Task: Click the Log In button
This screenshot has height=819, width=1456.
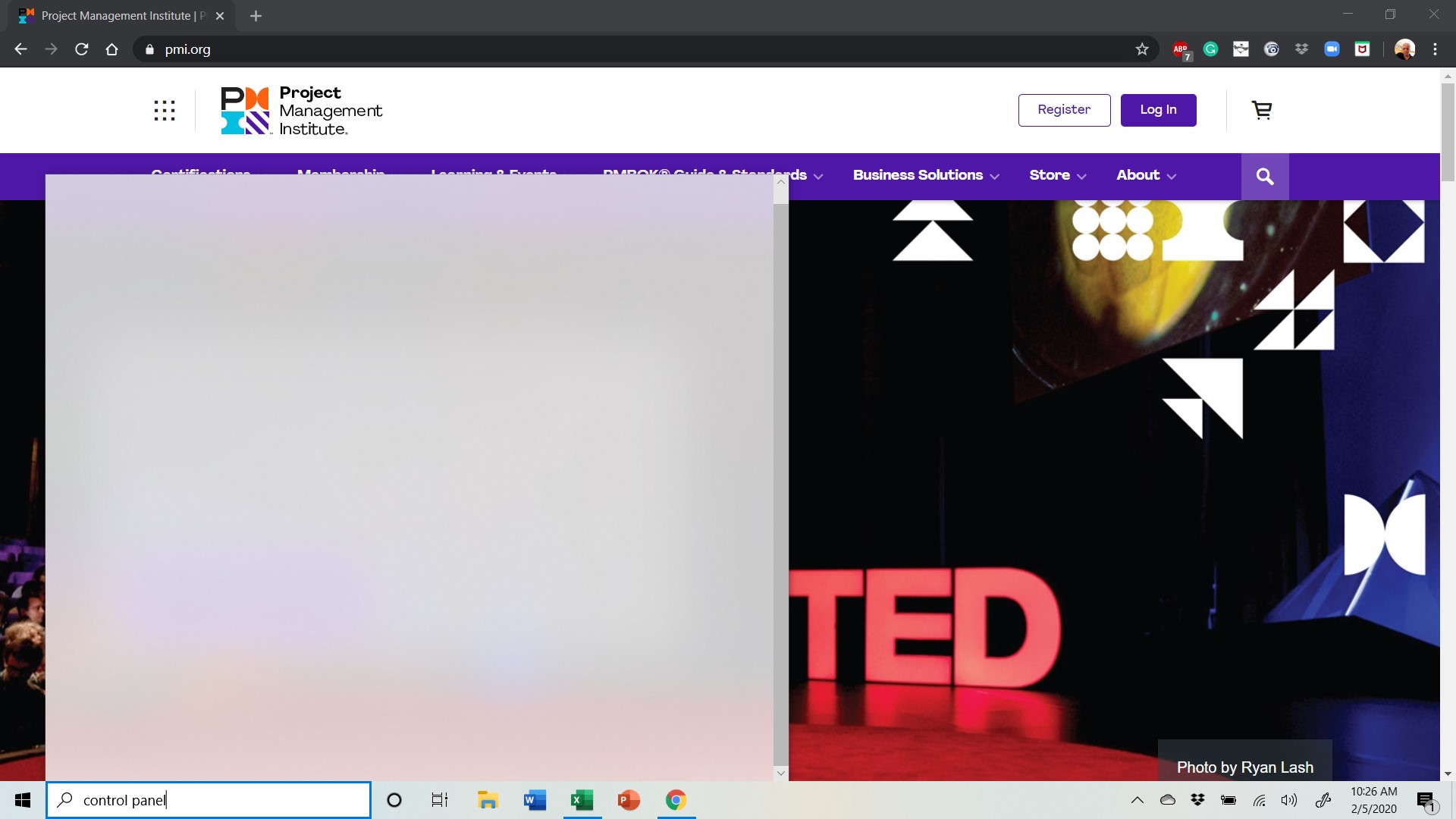Action: coord(1158,110)
